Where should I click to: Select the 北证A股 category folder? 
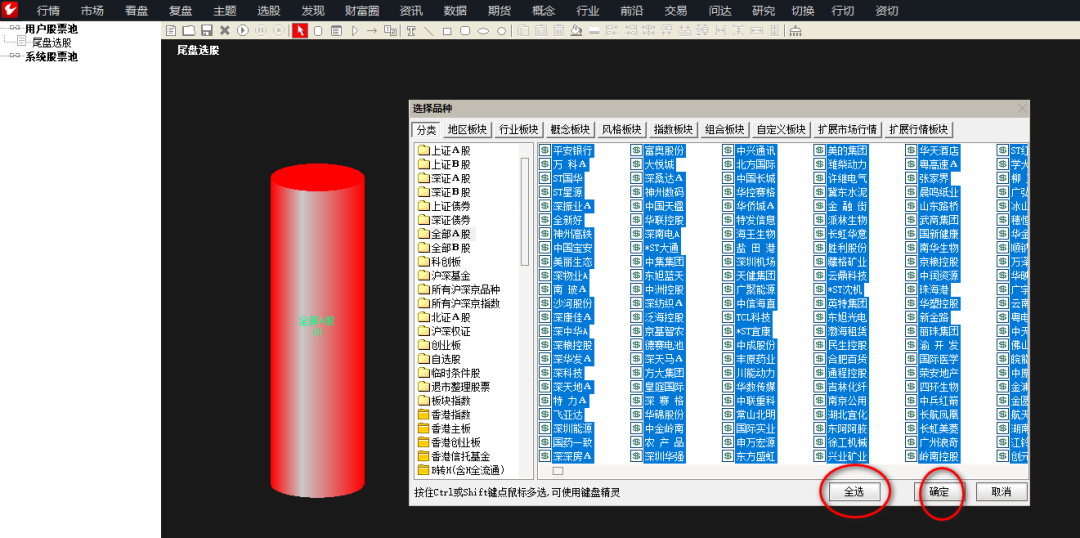coord(444,318)
